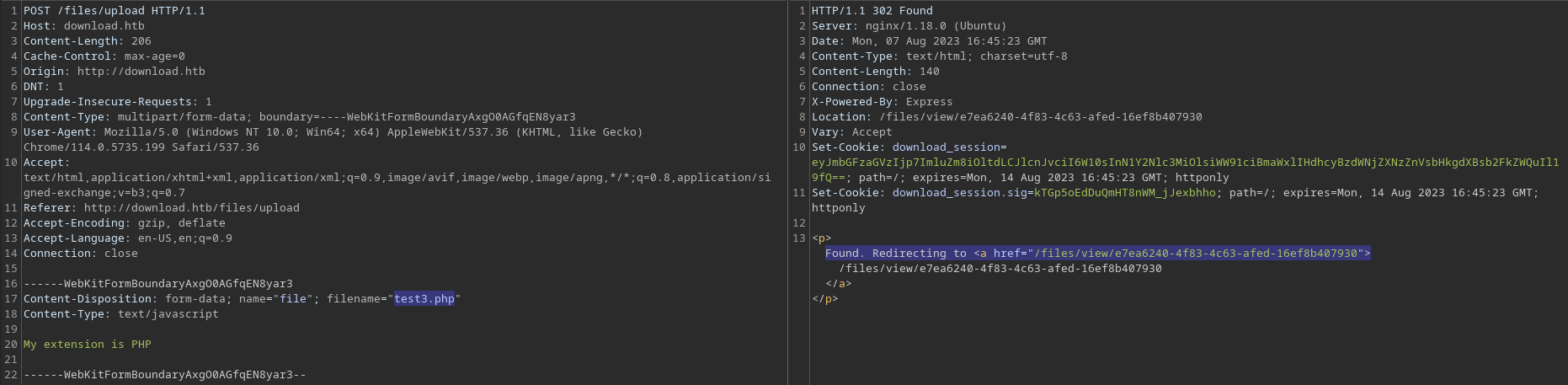Click the highlighted test3.php filename

click(424, 299)
